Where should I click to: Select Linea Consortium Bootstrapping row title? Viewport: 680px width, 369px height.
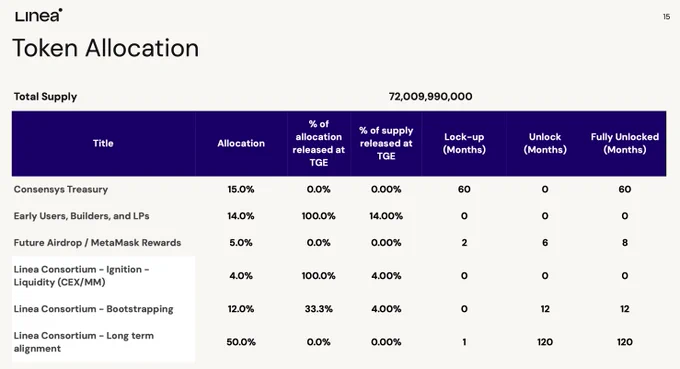point(93,309)
